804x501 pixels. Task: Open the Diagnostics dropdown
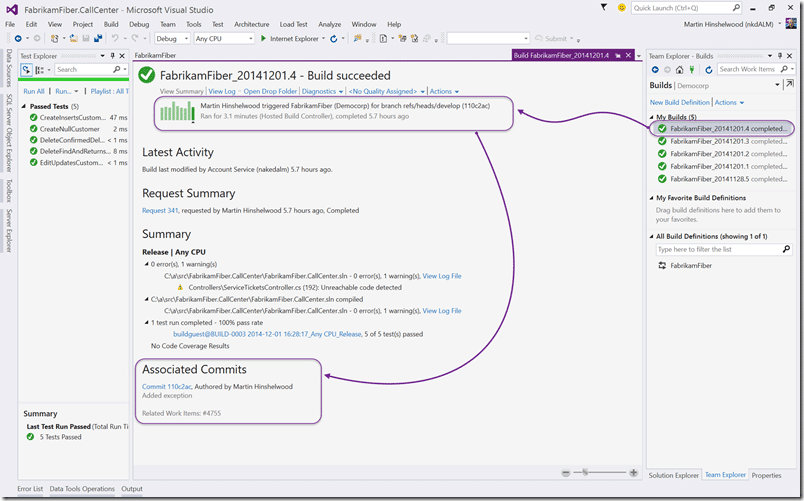point(323,91)
